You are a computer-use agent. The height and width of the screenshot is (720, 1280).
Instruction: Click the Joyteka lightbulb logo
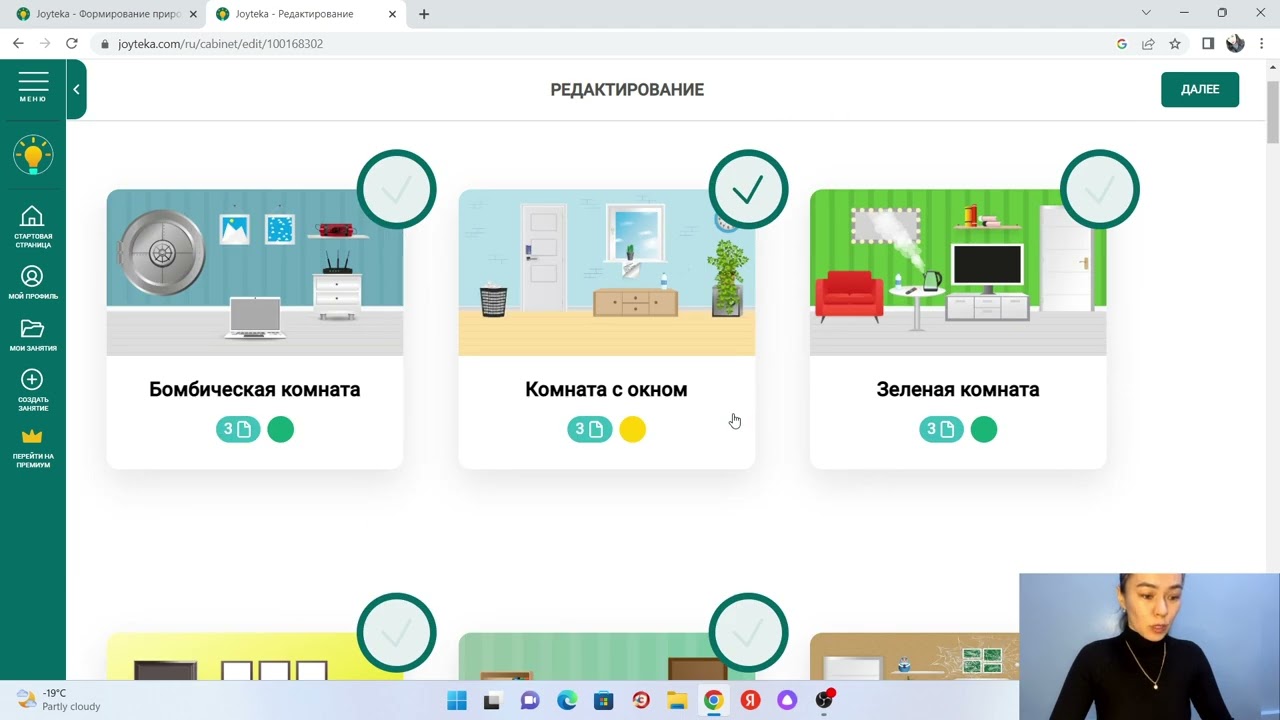pos(33,155)
